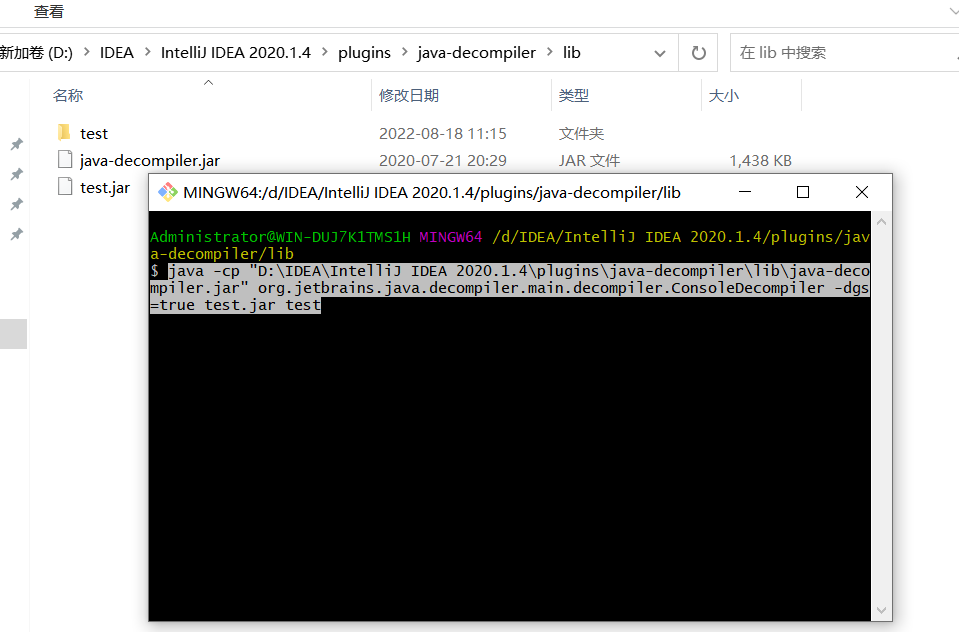
Task: Sort files by the 大小 column header
Action: (x=723, y=96)
